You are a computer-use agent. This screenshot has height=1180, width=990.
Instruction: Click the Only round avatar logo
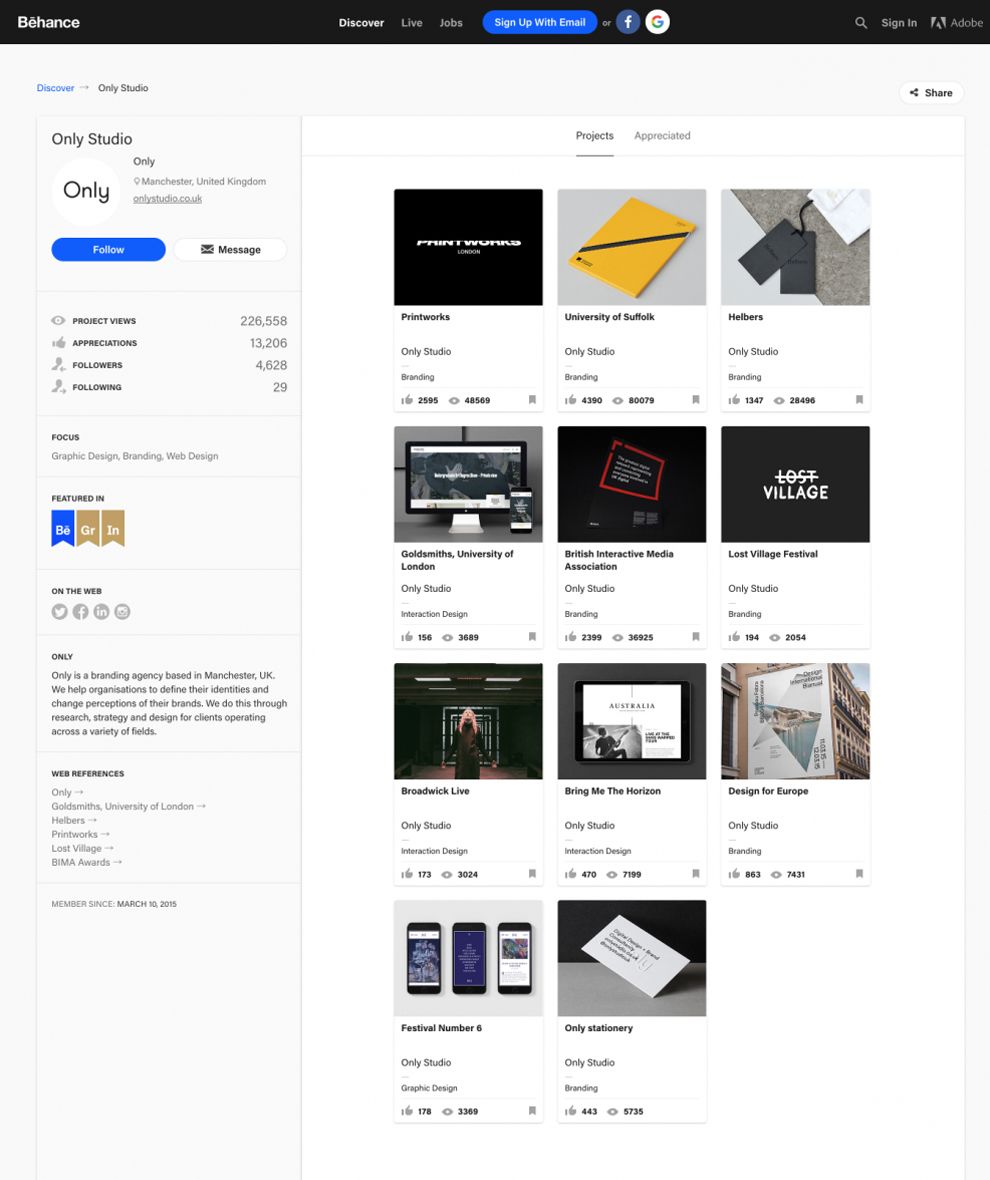tap(86, 192)
